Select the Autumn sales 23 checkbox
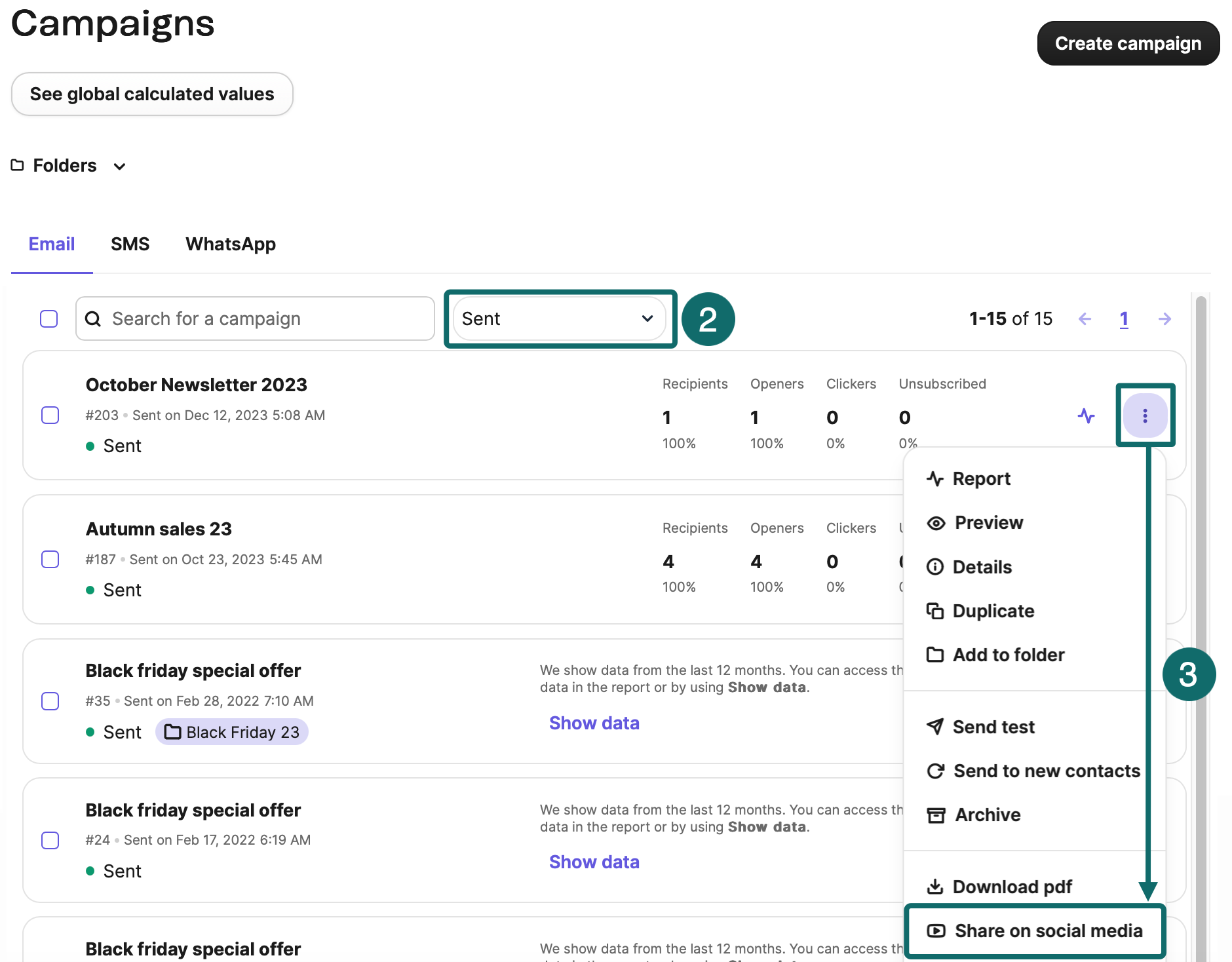 point(50,560)
